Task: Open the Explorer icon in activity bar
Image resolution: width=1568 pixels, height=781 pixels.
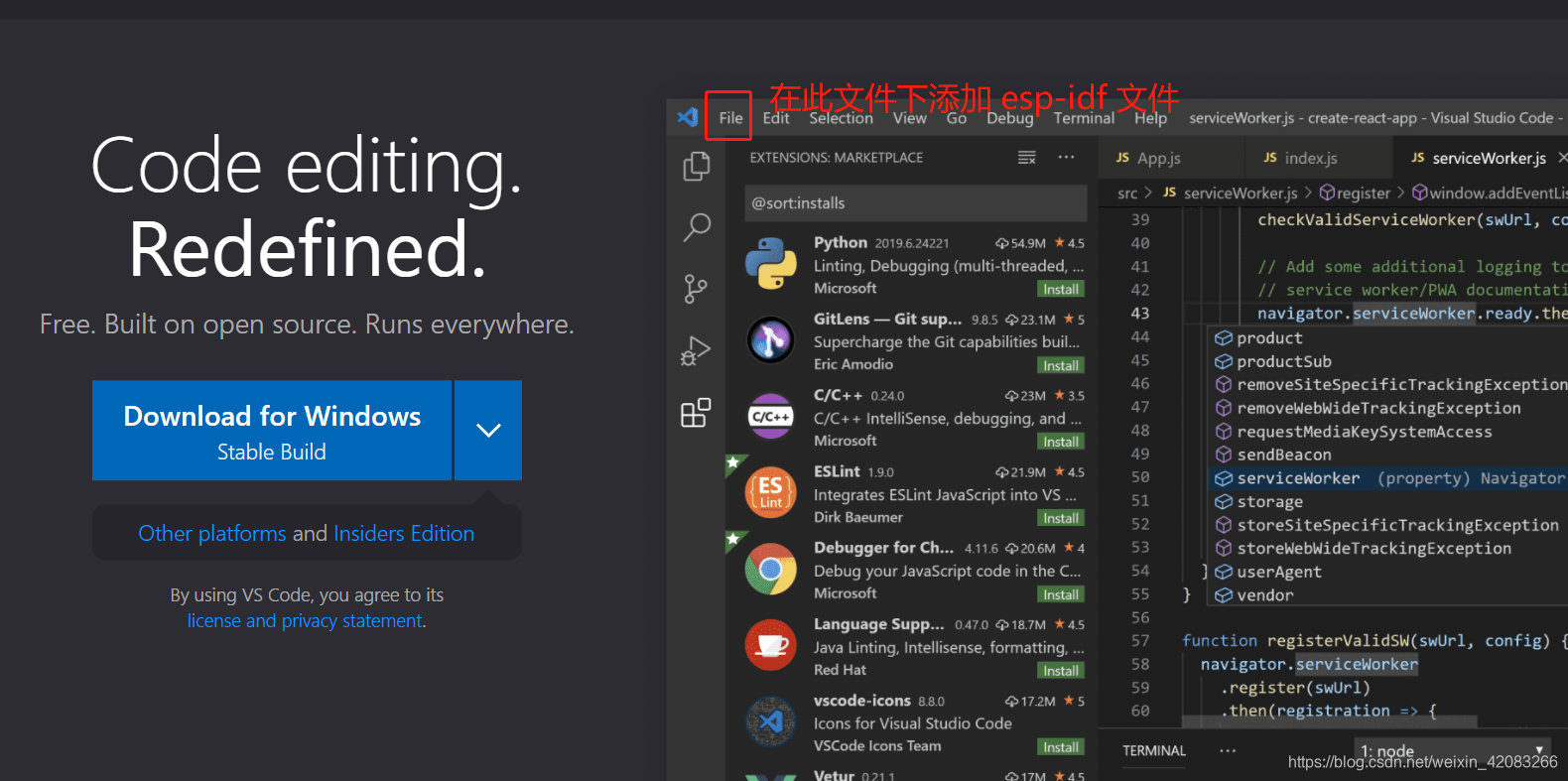Action: (697, 166)
